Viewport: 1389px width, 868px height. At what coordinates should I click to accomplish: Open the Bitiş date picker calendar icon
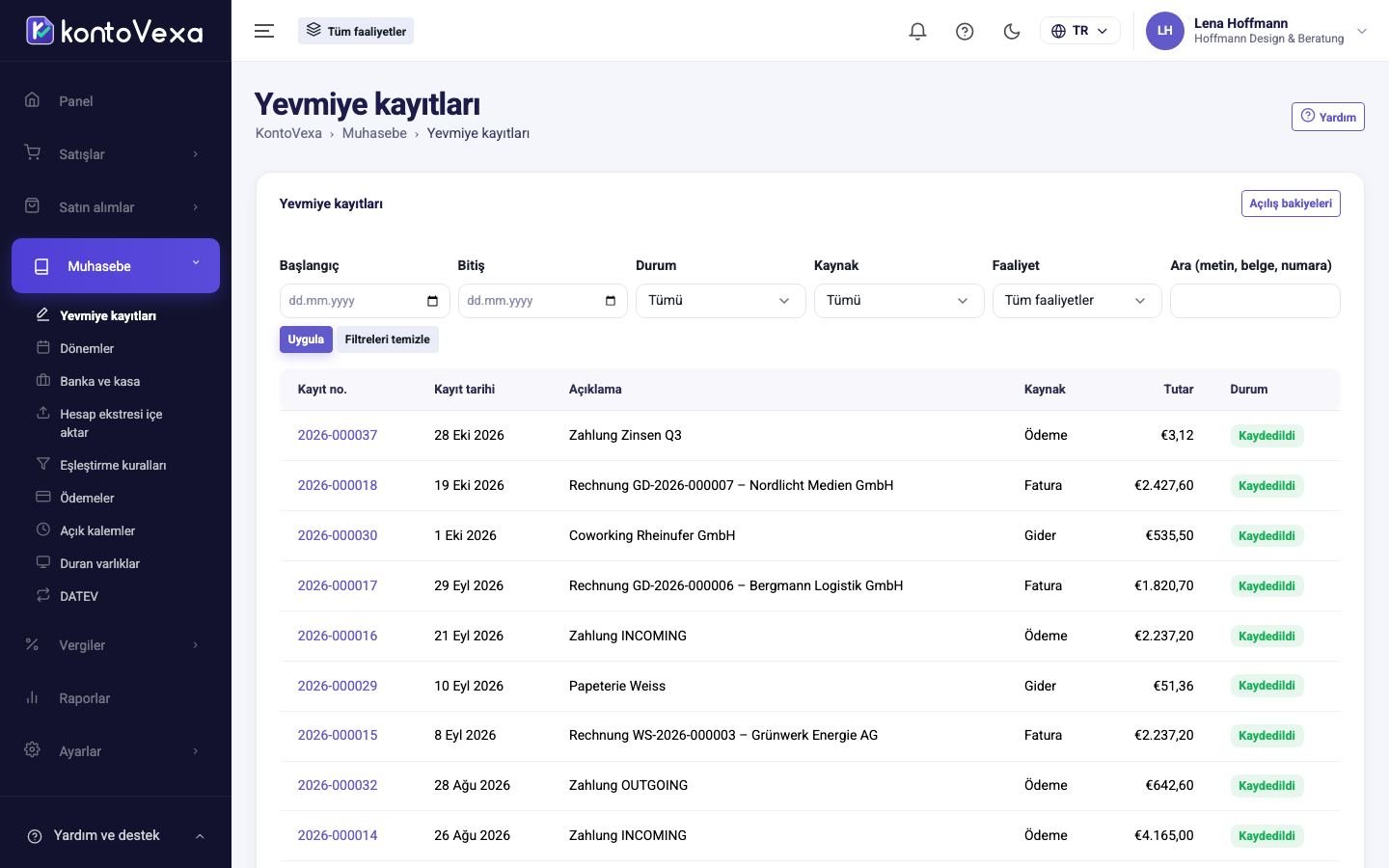[x=610, y=301]
